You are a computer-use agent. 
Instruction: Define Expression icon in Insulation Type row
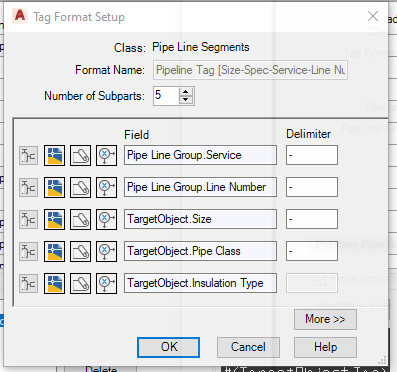click(106, 283)
